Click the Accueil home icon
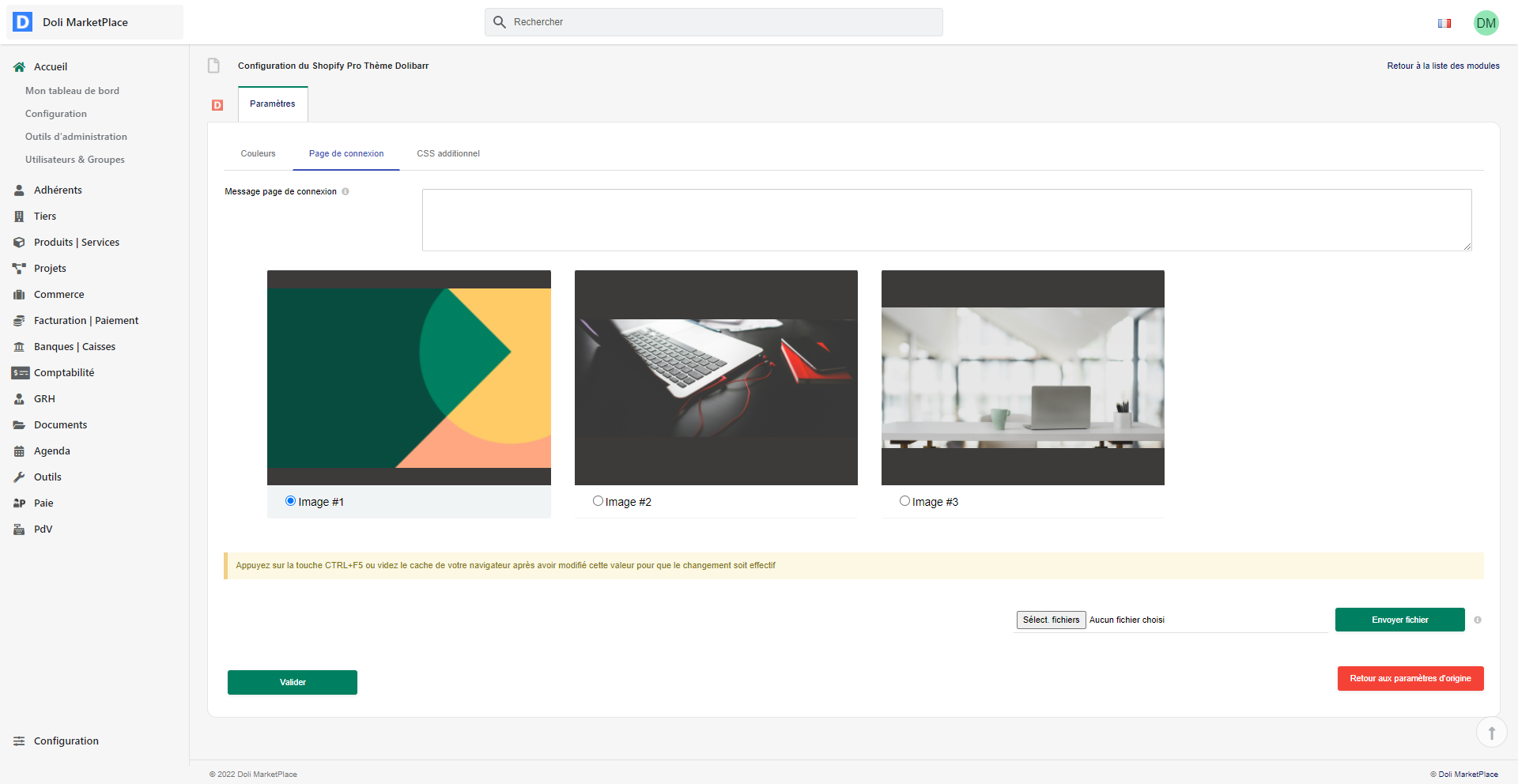The image size is (1518, 784). pos(19,67)
